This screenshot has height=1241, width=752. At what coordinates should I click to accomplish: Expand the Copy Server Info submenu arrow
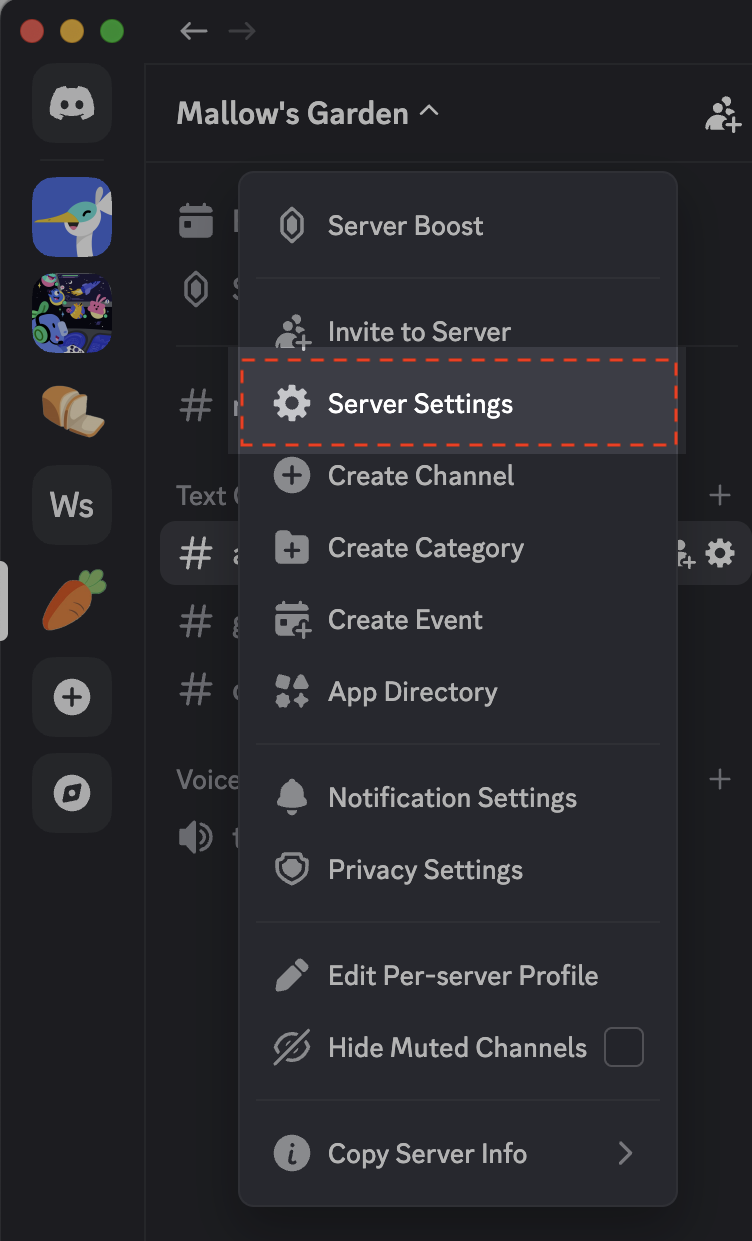point(625,1153)
